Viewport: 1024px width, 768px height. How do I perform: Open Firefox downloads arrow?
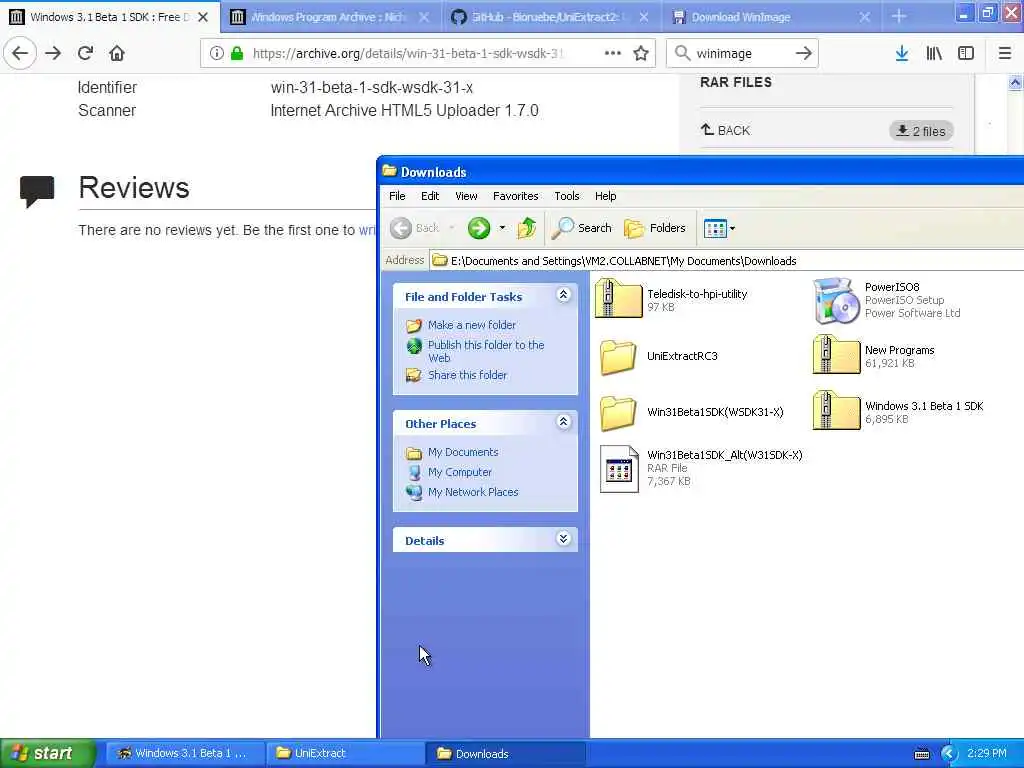tap(902, 53)
